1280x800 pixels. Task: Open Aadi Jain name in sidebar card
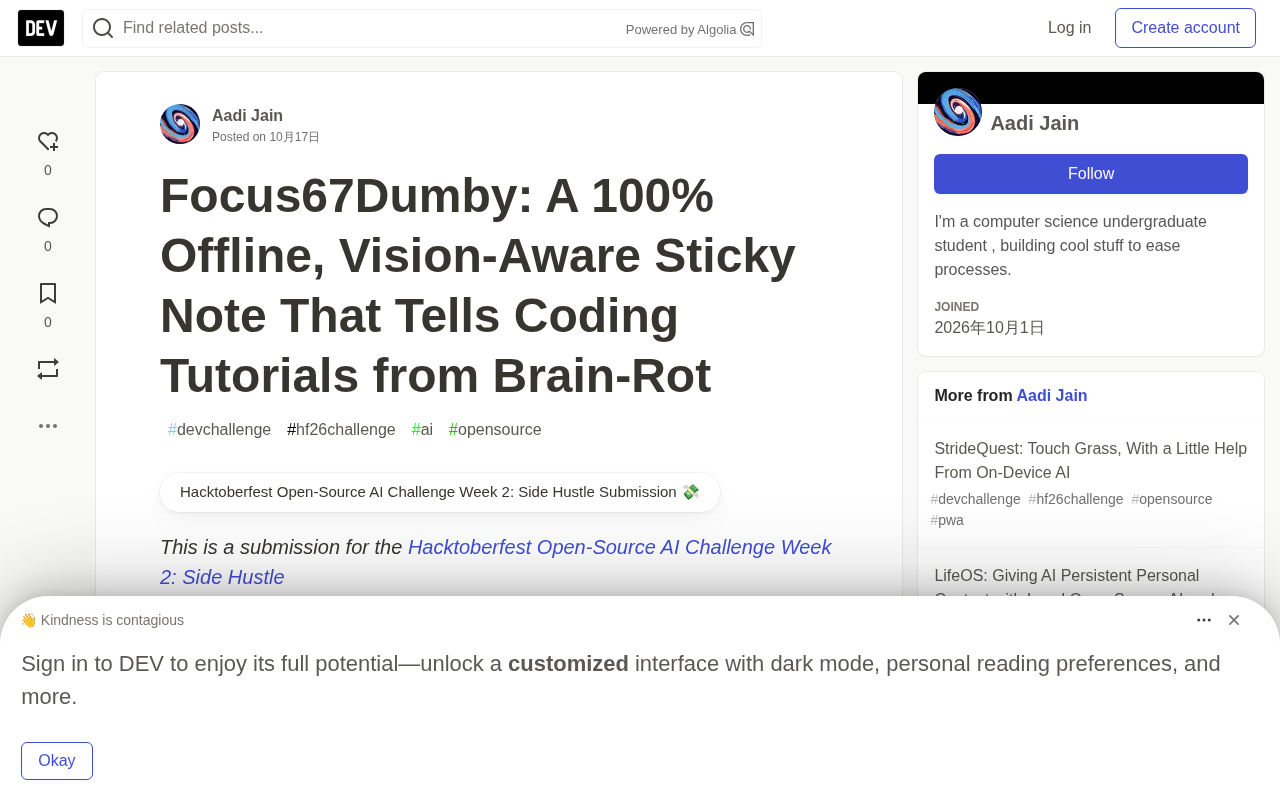click(x=1035, y=123)
